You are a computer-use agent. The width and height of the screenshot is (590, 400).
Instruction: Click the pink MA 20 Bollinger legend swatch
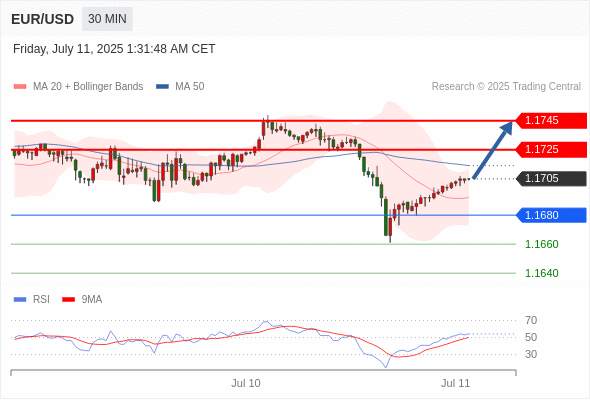[20, 87]
